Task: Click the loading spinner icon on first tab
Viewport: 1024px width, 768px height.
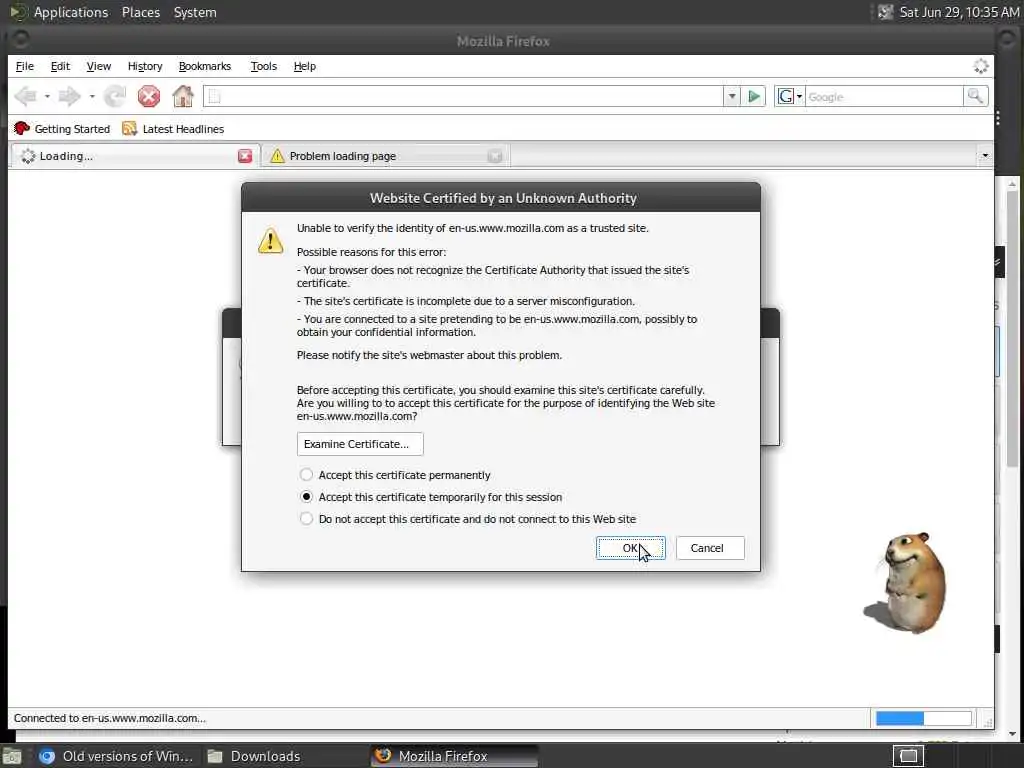Action: (x=27, y=156)
